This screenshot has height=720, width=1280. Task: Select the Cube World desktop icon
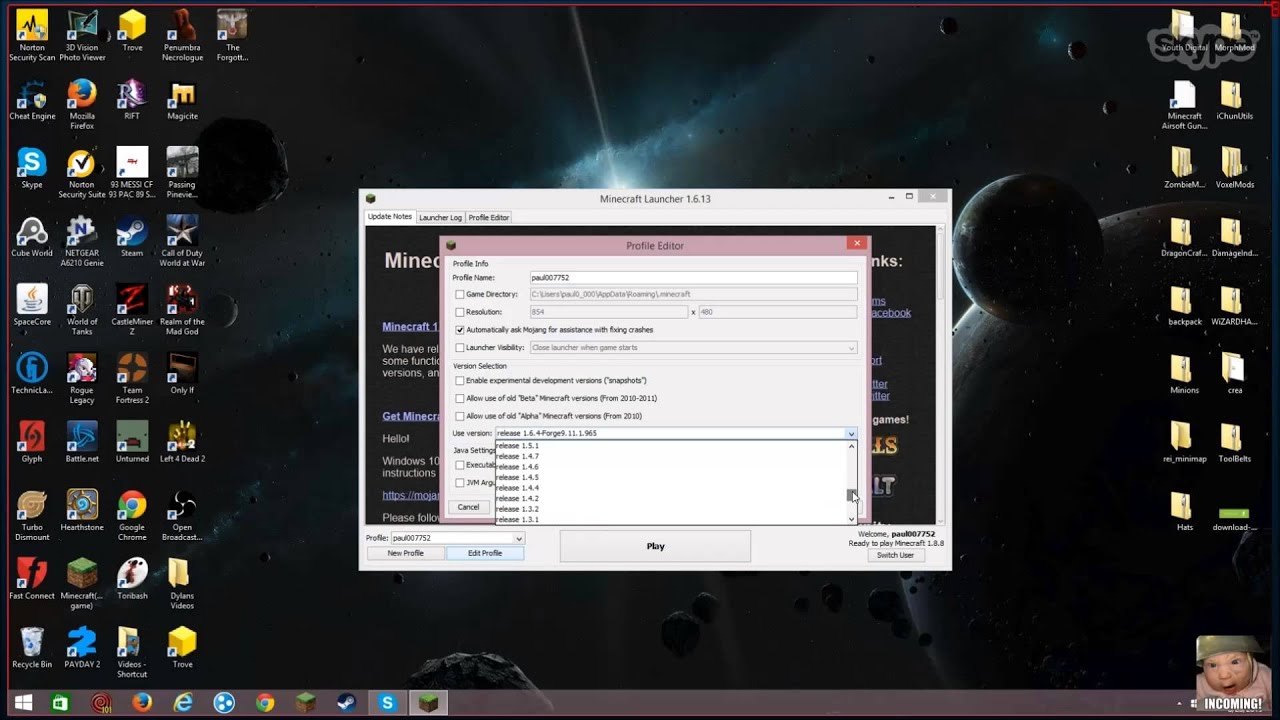click(x=32, y=237)
